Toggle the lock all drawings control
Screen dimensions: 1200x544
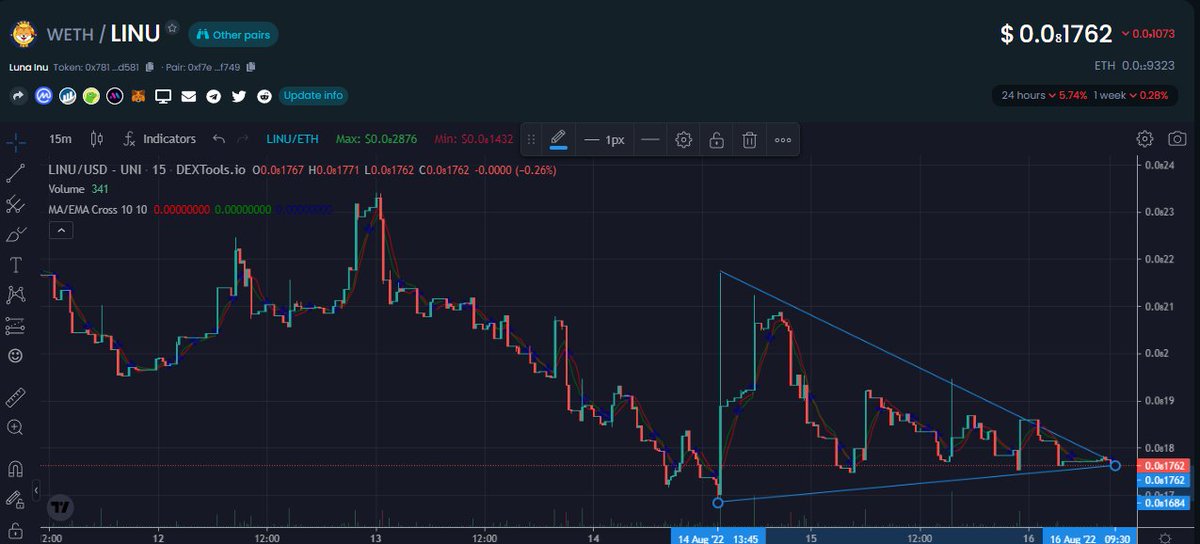(x=15, y=529)
